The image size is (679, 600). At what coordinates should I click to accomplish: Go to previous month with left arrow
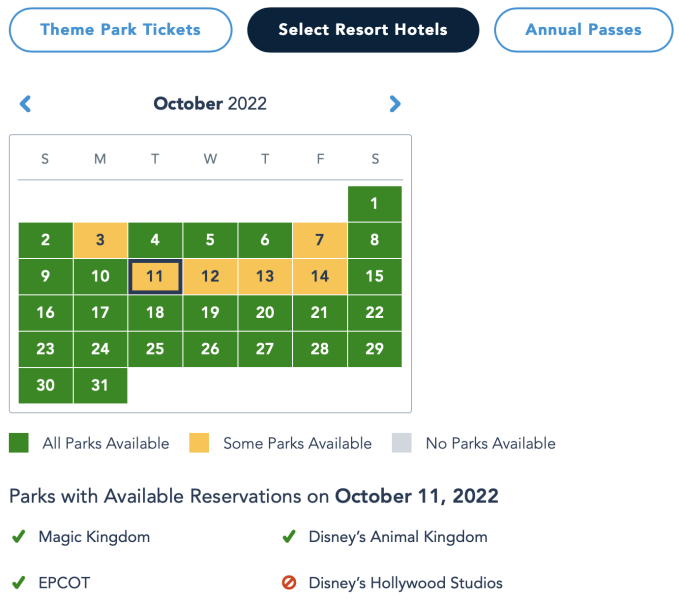(x=26, y=104)
